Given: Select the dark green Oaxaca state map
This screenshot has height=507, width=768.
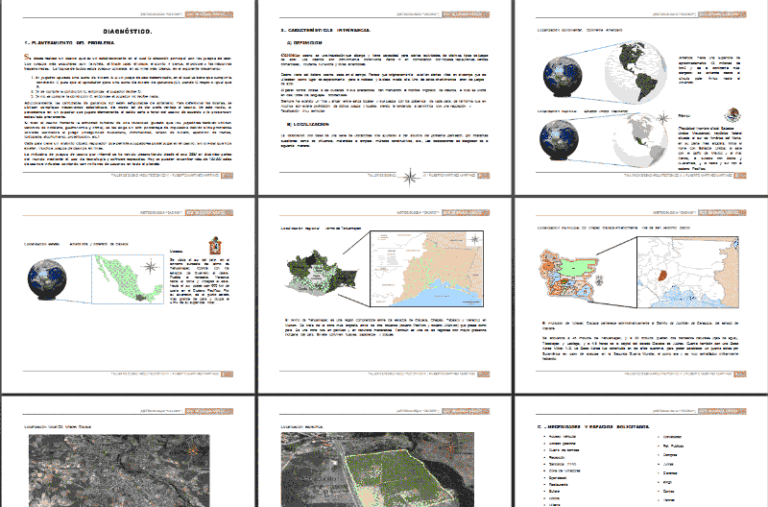Looking at the screenshot, I should coord(321,275).
